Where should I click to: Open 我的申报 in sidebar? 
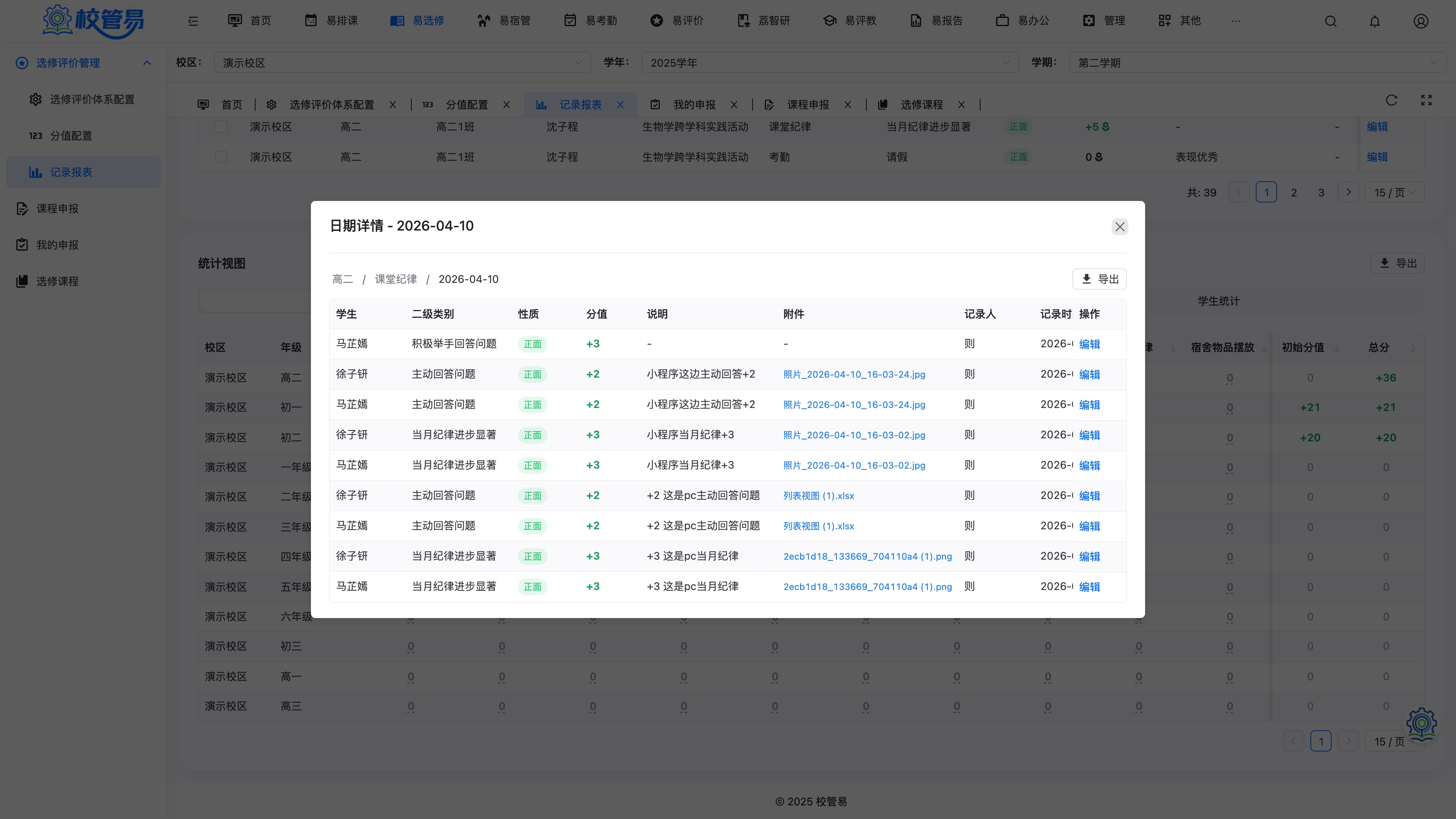pyautogui.click(x=84, y=245)
